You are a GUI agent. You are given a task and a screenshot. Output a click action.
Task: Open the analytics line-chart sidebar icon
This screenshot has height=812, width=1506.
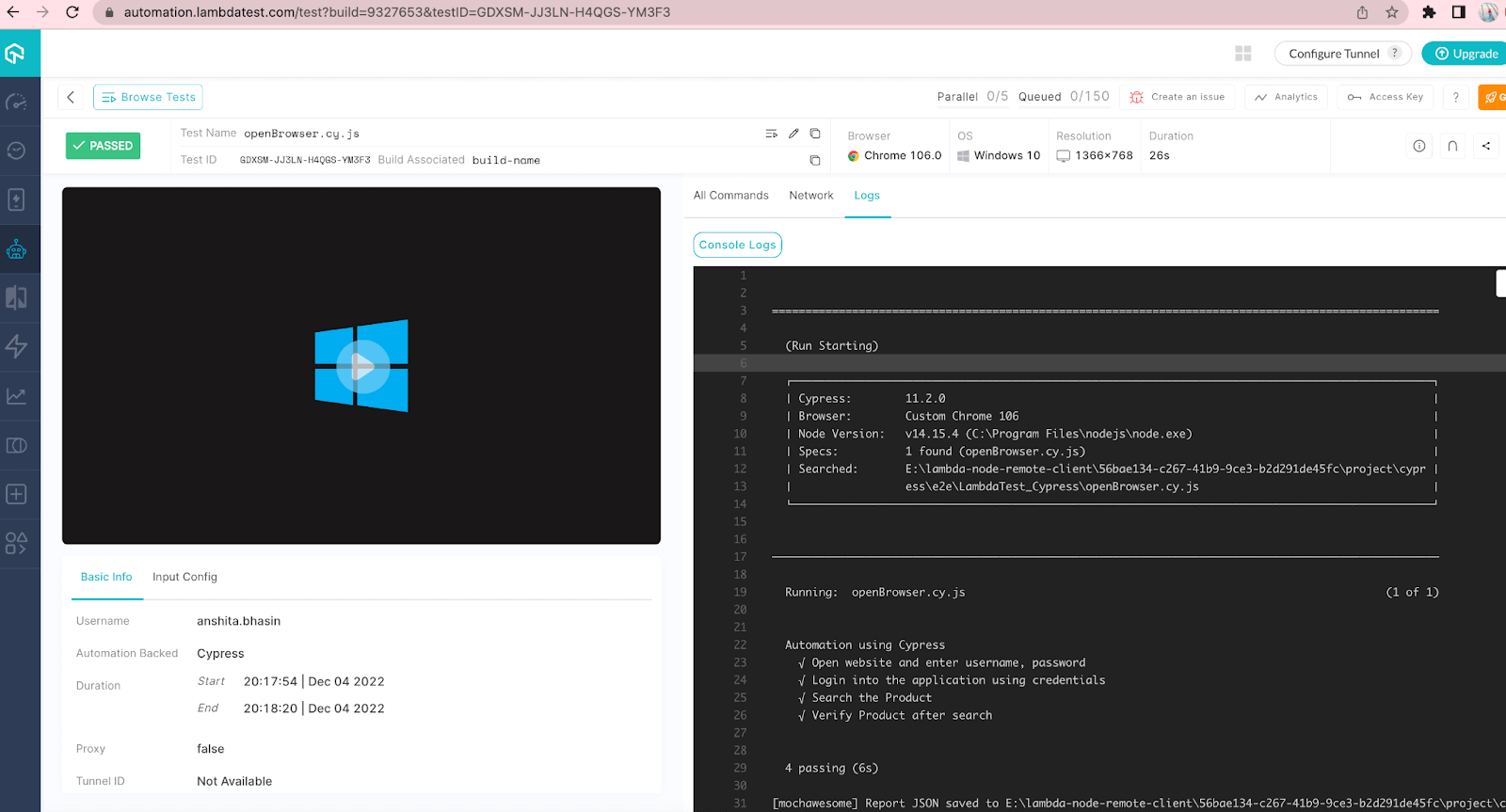coord(17,396)
